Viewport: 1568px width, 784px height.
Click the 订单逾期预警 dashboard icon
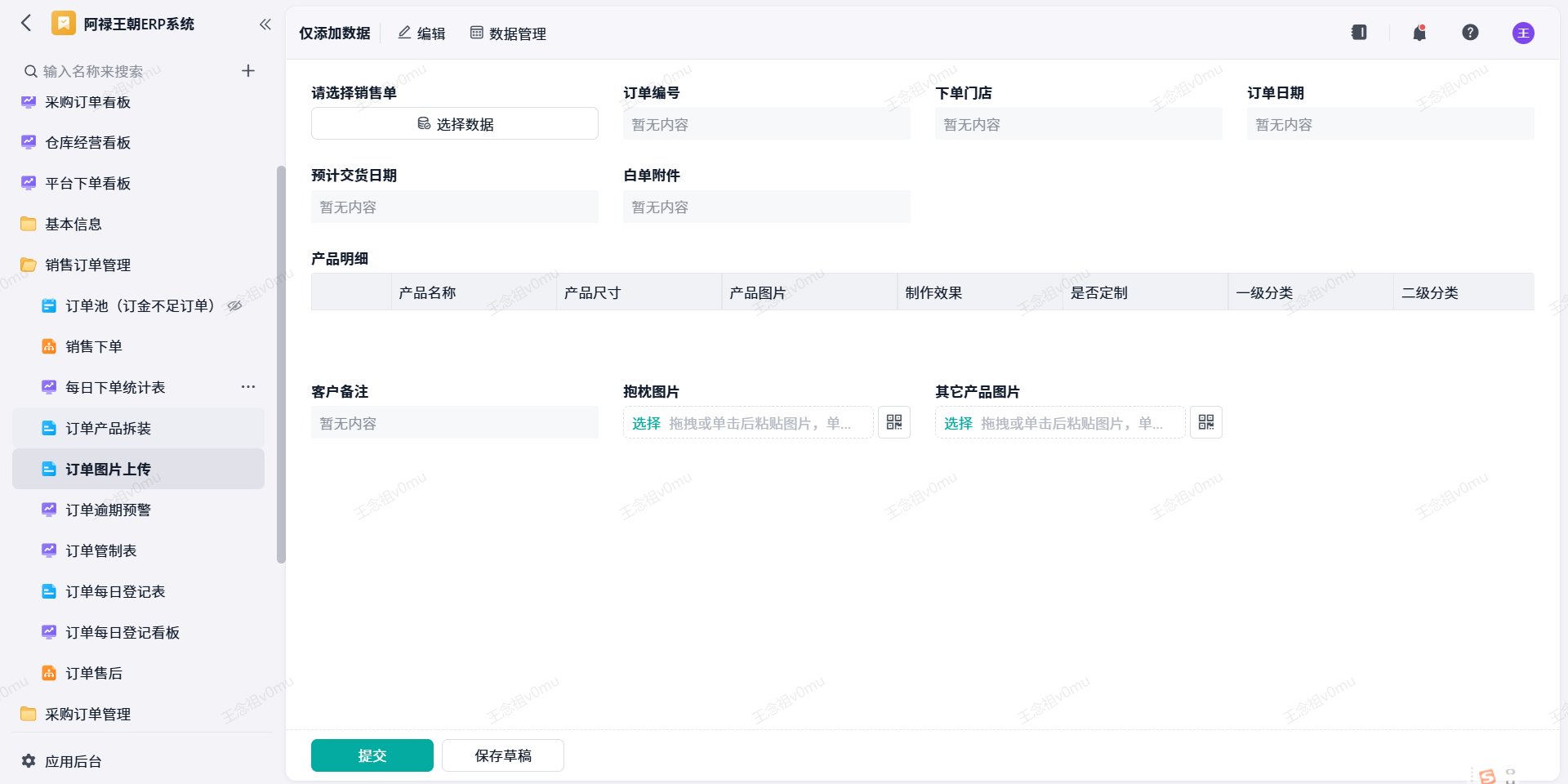pos(49,510)
